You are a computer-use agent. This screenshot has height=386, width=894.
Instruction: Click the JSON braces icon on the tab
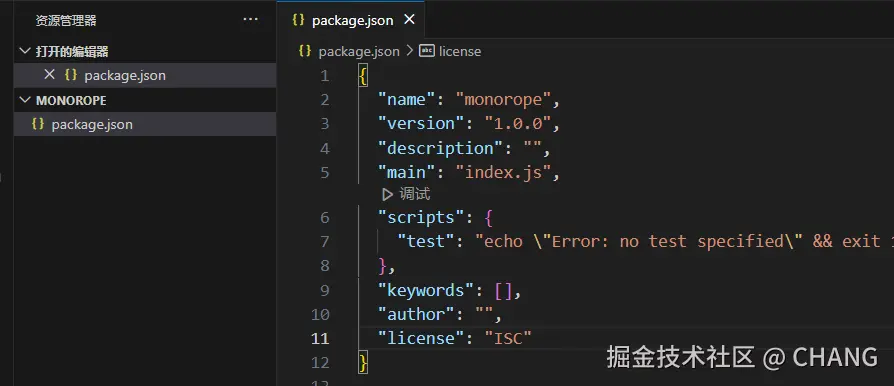(298, 19)
